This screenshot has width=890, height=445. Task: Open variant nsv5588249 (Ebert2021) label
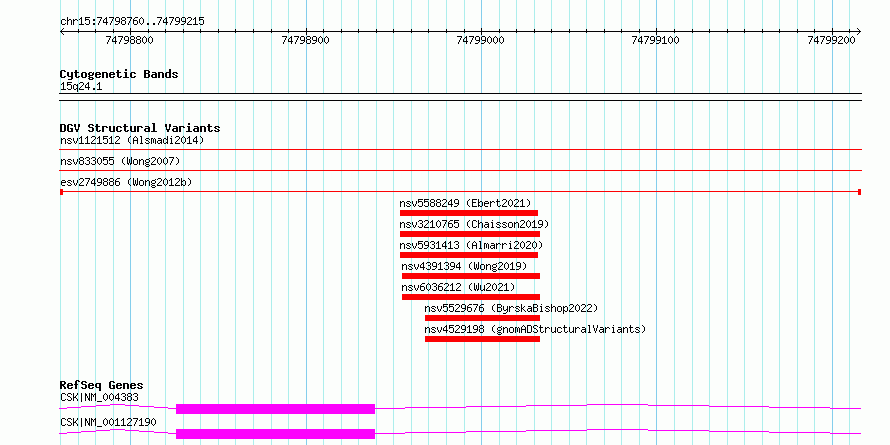click(x=465, y=203)
